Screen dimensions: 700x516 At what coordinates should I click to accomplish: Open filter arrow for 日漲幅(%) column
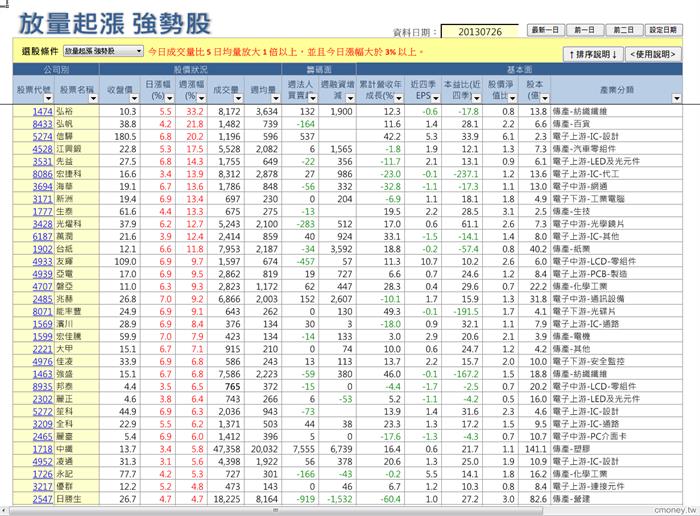169,98
